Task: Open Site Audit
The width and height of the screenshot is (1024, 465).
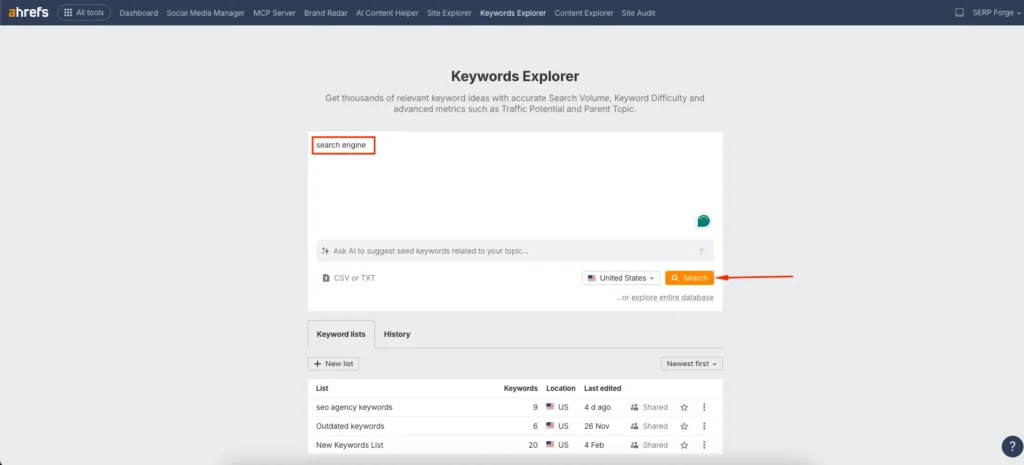Action: [x=639, y=13]
